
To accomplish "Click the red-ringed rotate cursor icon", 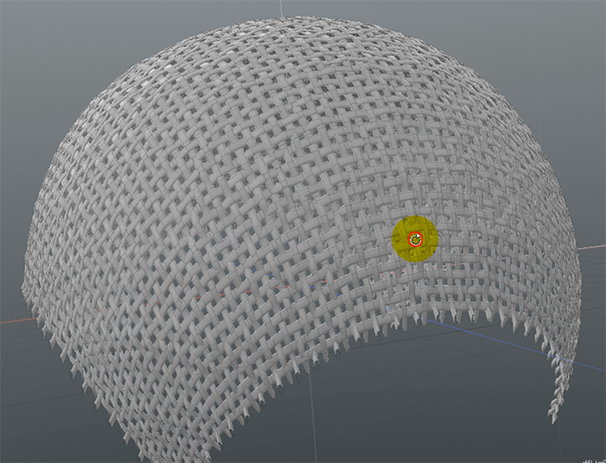I will pos(416,240).
